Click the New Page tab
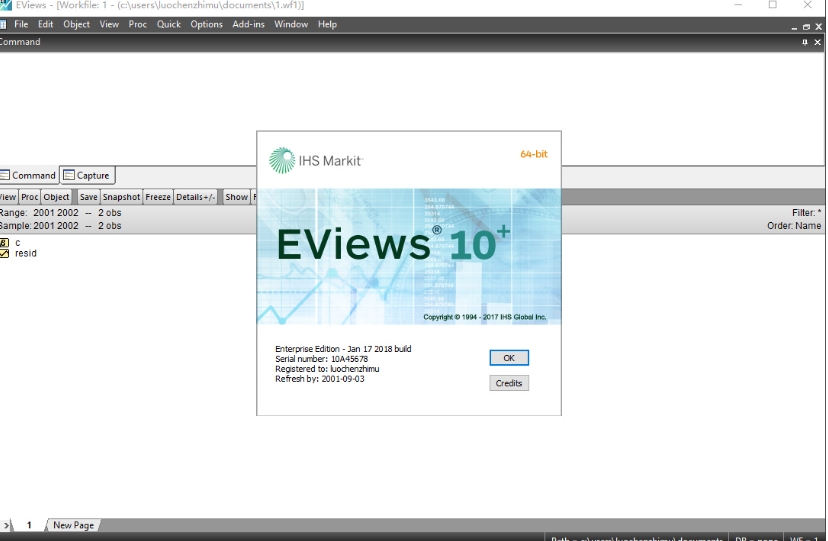 pos(73,525)
